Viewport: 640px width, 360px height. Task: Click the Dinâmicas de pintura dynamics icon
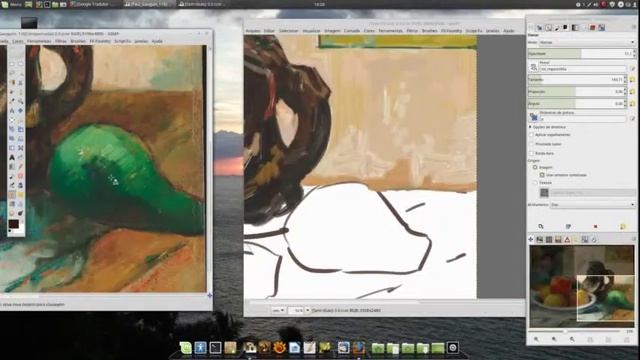(x=533, y=117)
